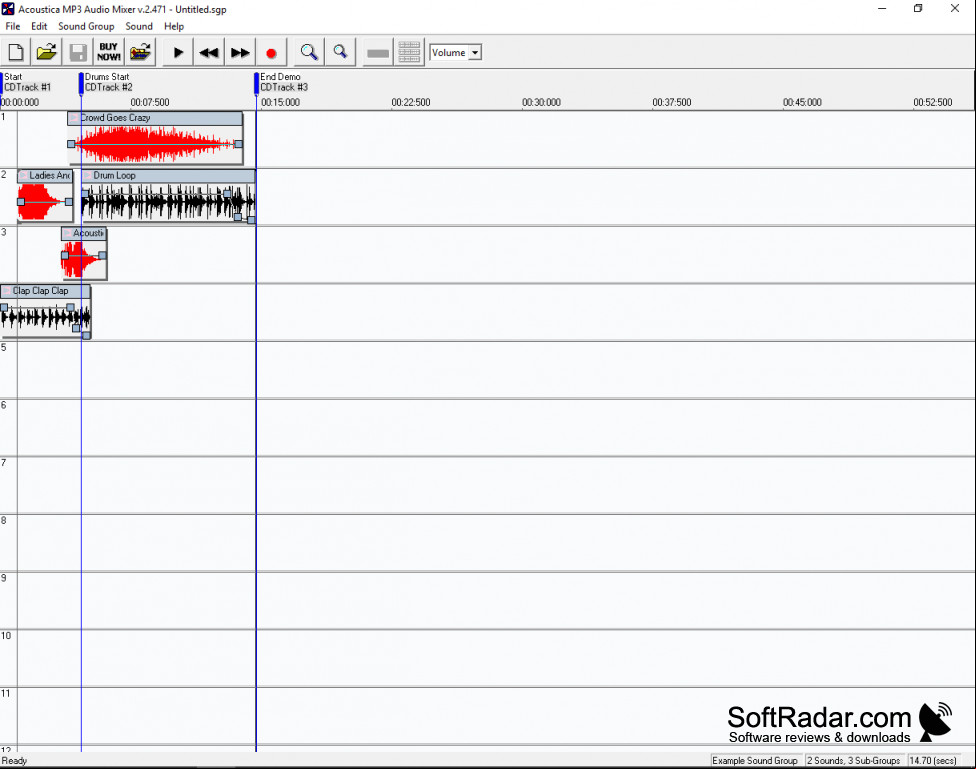Click the Clap Clap Clap waveform
This screenshot has width=976, height=769.
pyautogui.click(x=45, y=318)
